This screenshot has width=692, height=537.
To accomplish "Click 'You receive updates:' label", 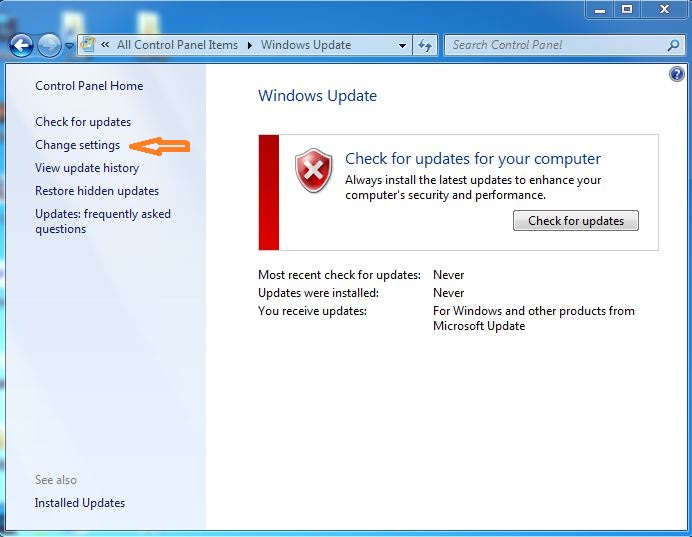I will click(x=312, y=311).
